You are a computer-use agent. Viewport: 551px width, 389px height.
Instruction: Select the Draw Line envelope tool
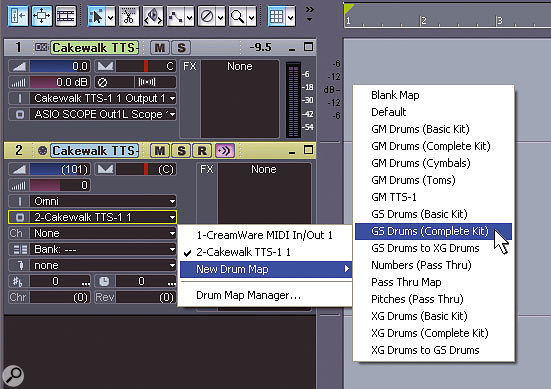tap(176, 16)
